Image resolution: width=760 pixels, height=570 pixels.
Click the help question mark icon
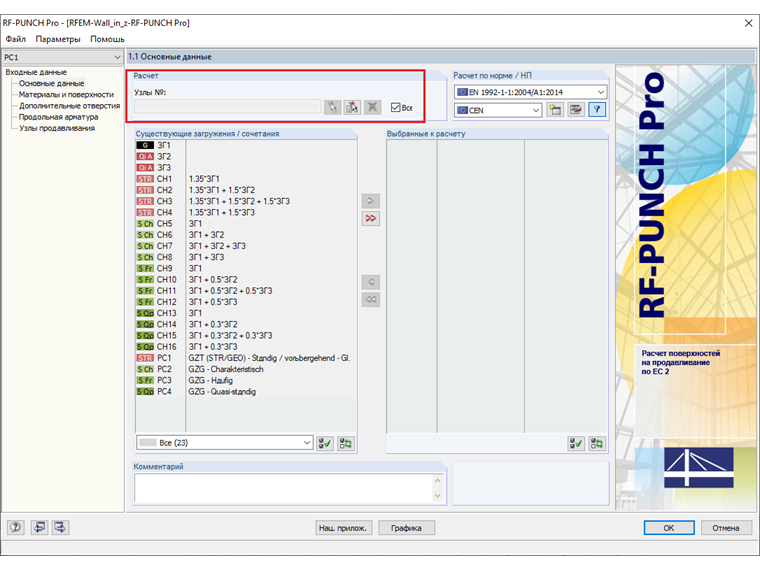point(16,527)
